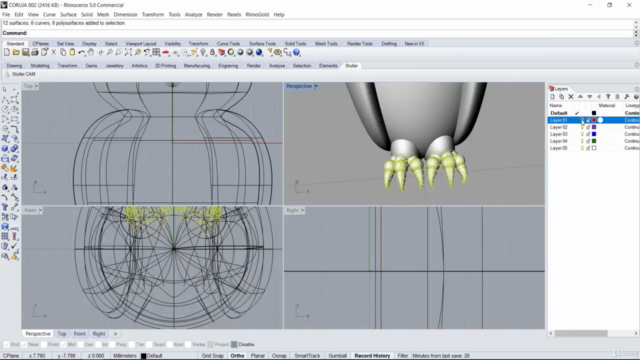Click the New Layer icon in Layers panel
Screen dimensions: 640x360
point(552,97)
